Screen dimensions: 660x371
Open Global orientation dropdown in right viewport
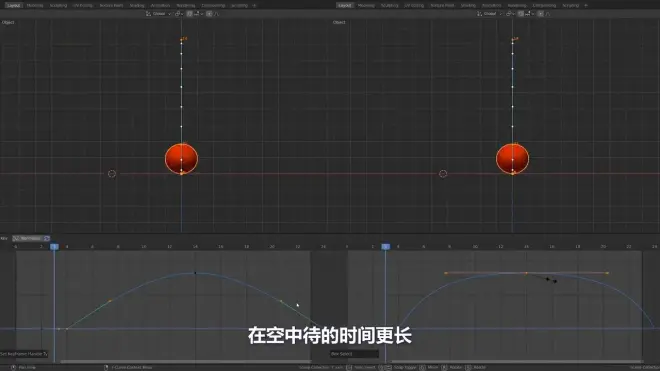(x=492, y=14)
